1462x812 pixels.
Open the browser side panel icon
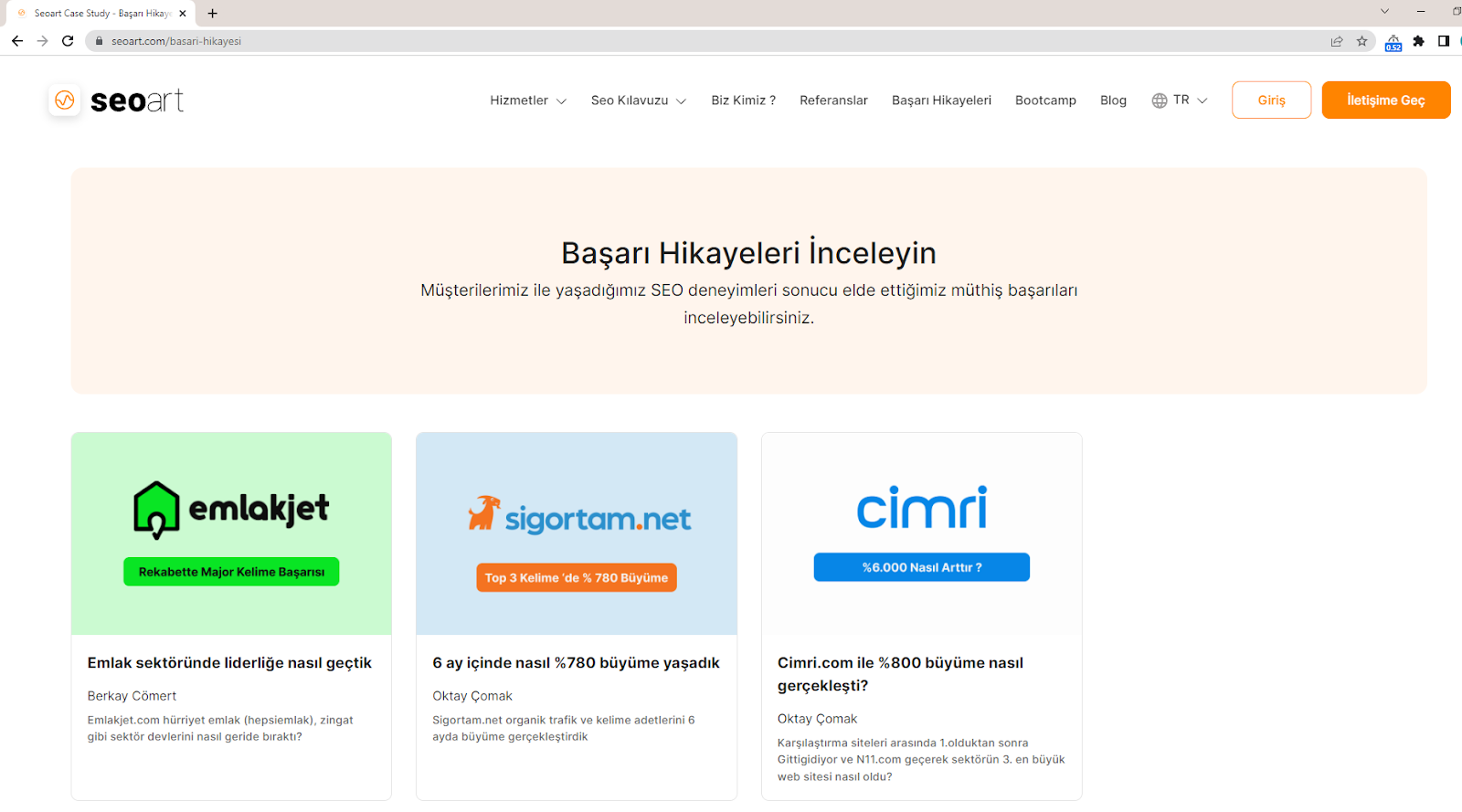(x=1443, y=41)
